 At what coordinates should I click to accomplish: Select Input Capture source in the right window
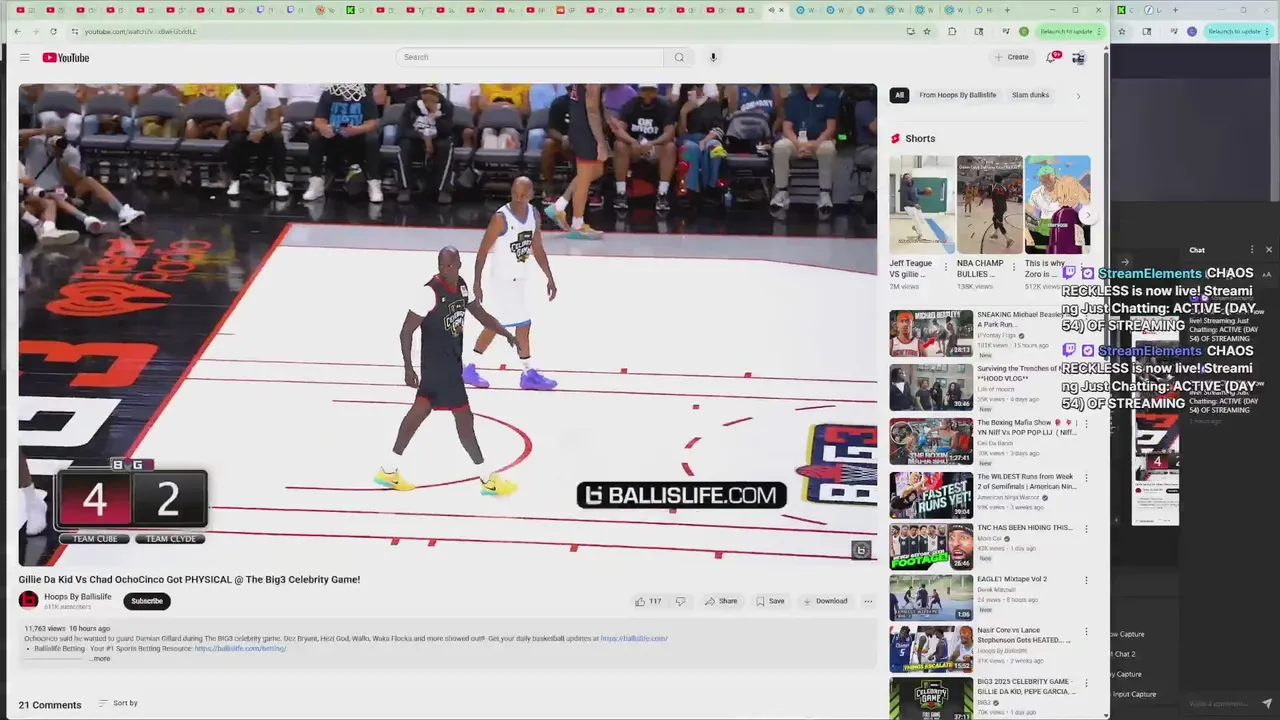[1135, 694]
